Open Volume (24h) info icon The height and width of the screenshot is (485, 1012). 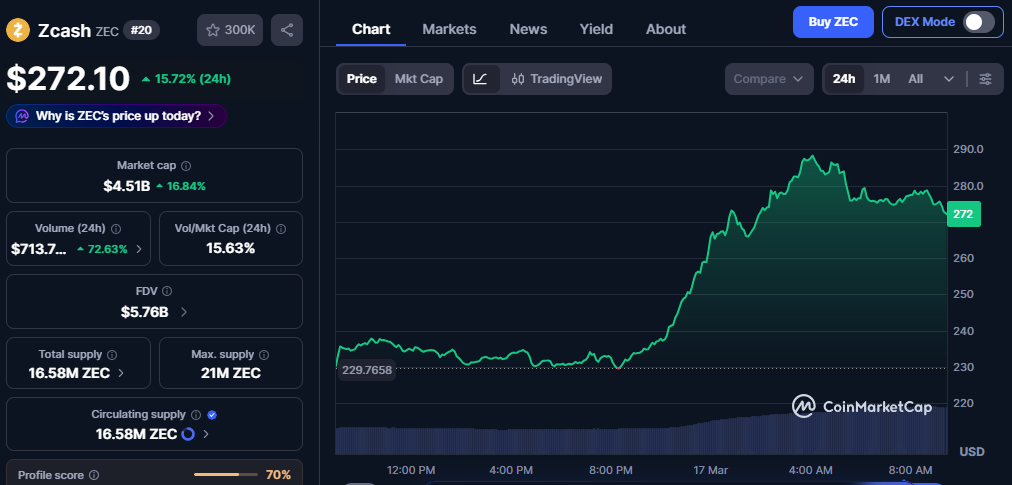116,229
